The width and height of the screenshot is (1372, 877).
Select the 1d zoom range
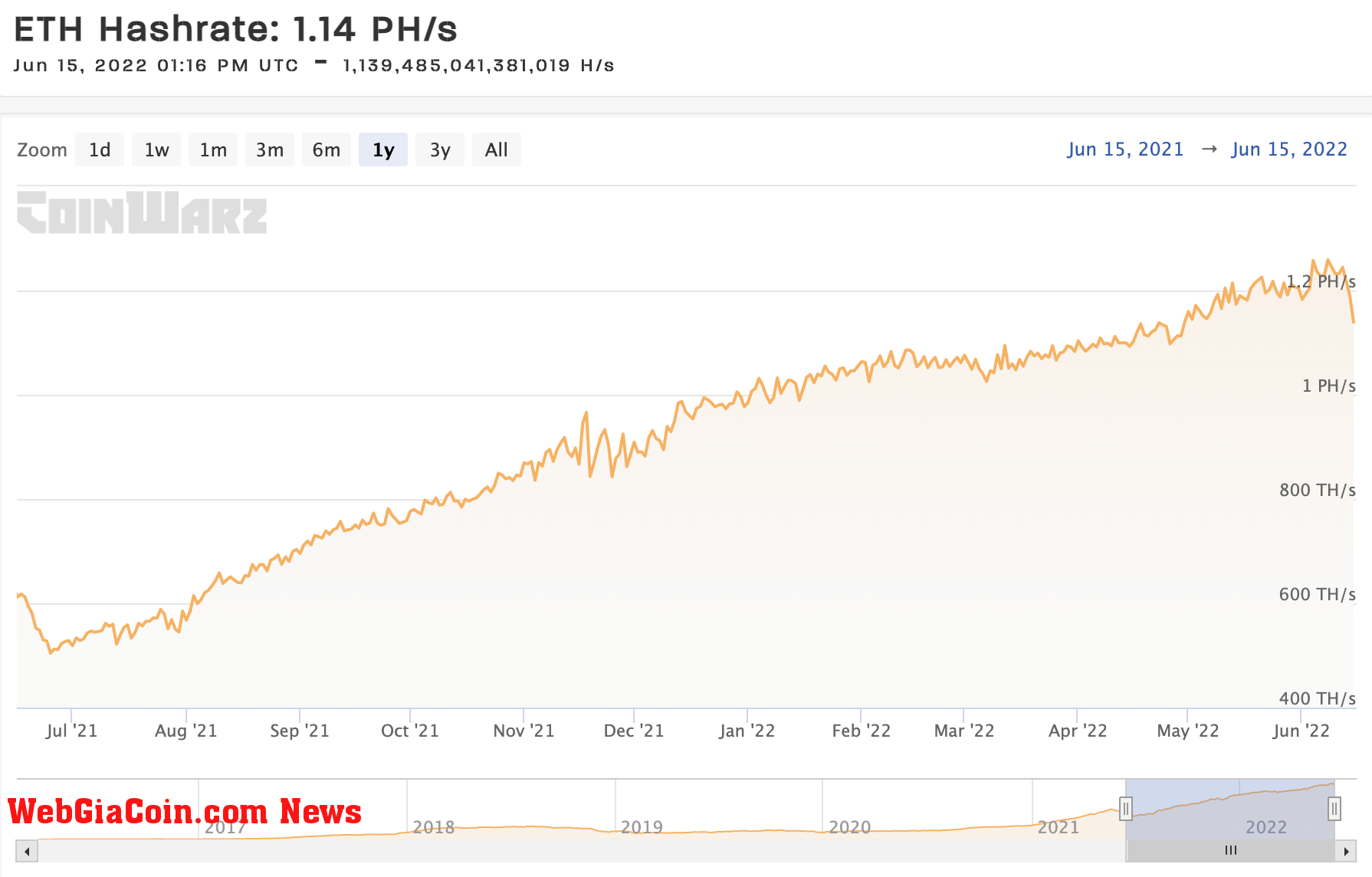coord(100,149)
